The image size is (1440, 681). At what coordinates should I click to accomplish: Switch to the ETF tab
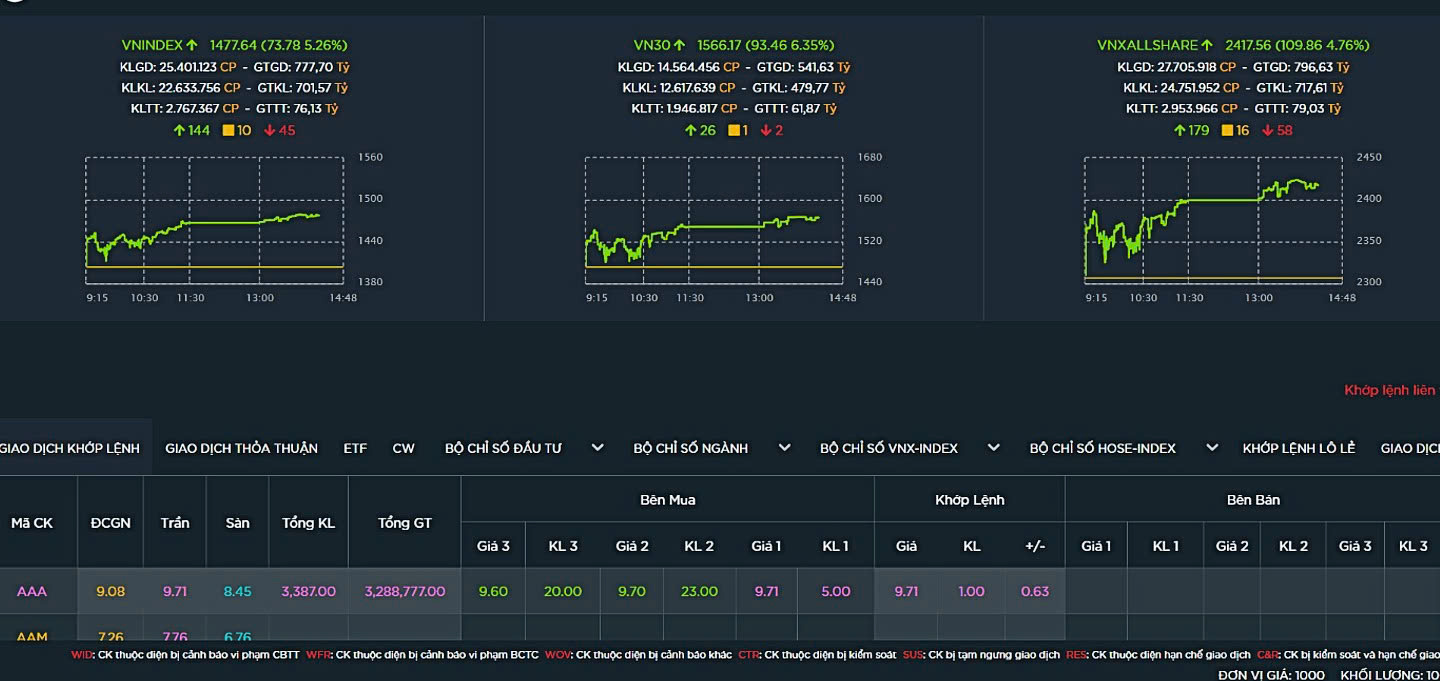tap(355, 448)
